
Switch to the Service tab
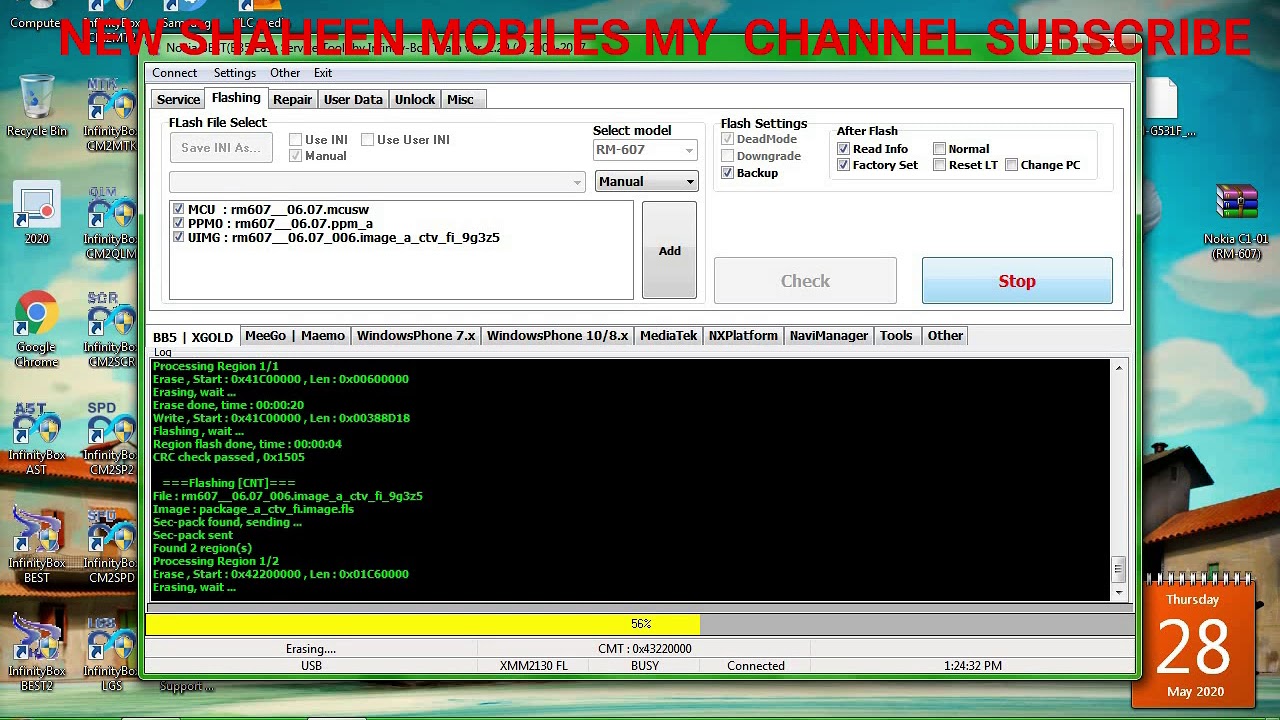click(178, 99)
